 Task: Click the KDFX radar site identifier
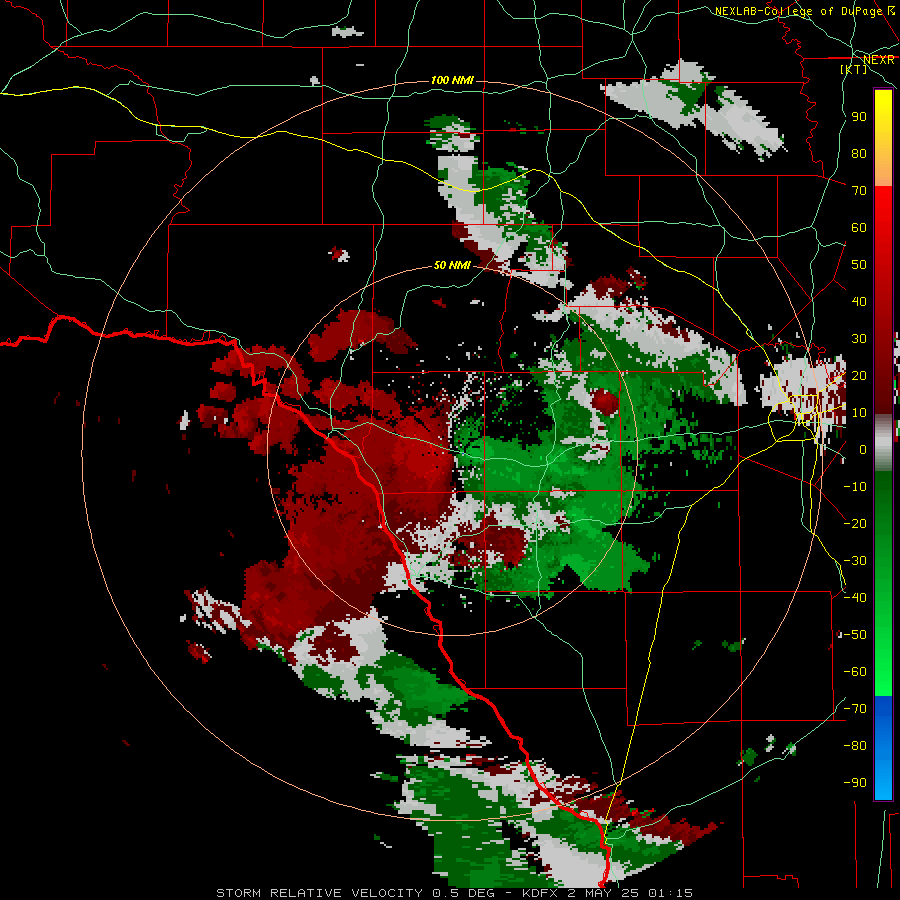(x=542, y=893)
